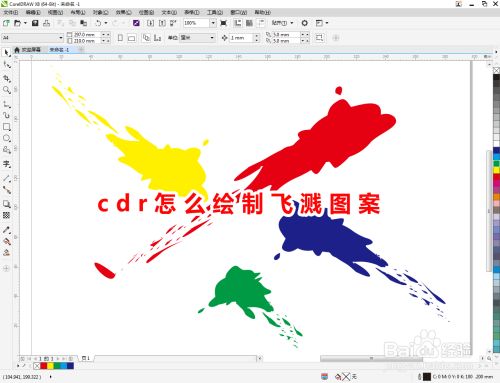Click the page 1 tab at bottom
Image resolution: width=500 pixels, height=383 pixels.
pyautogui.click(x=86, y=358)
